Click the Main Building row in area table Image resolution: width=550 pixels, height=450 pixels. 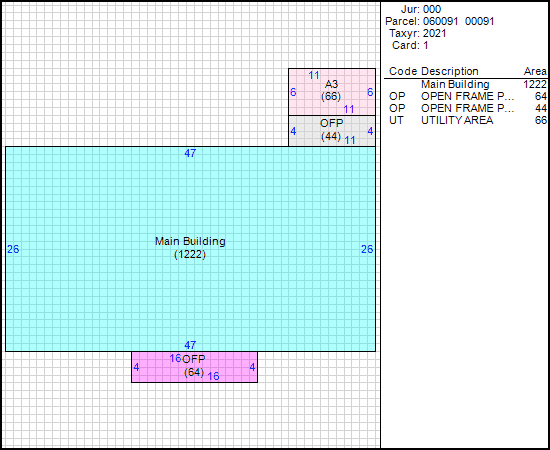[x=466, y=85]
